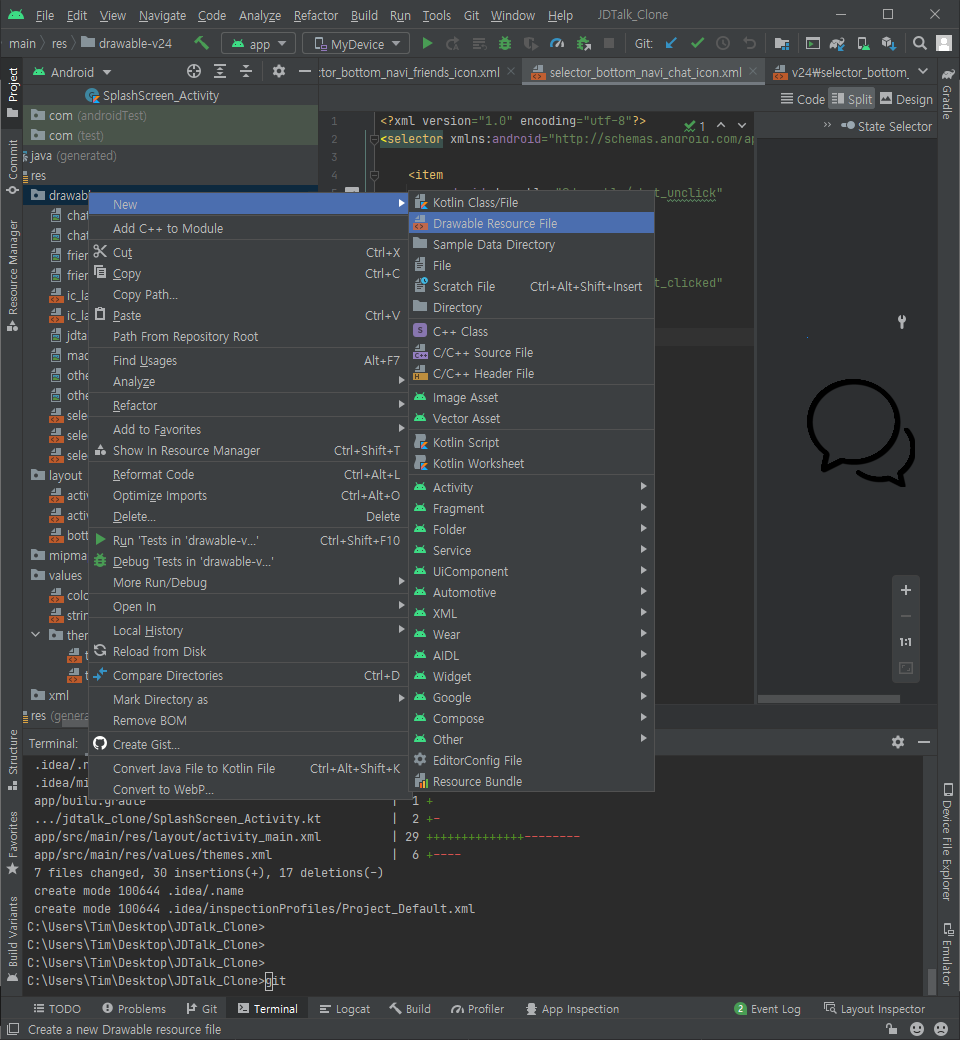Open the Device File Explorer side tab

948,842
